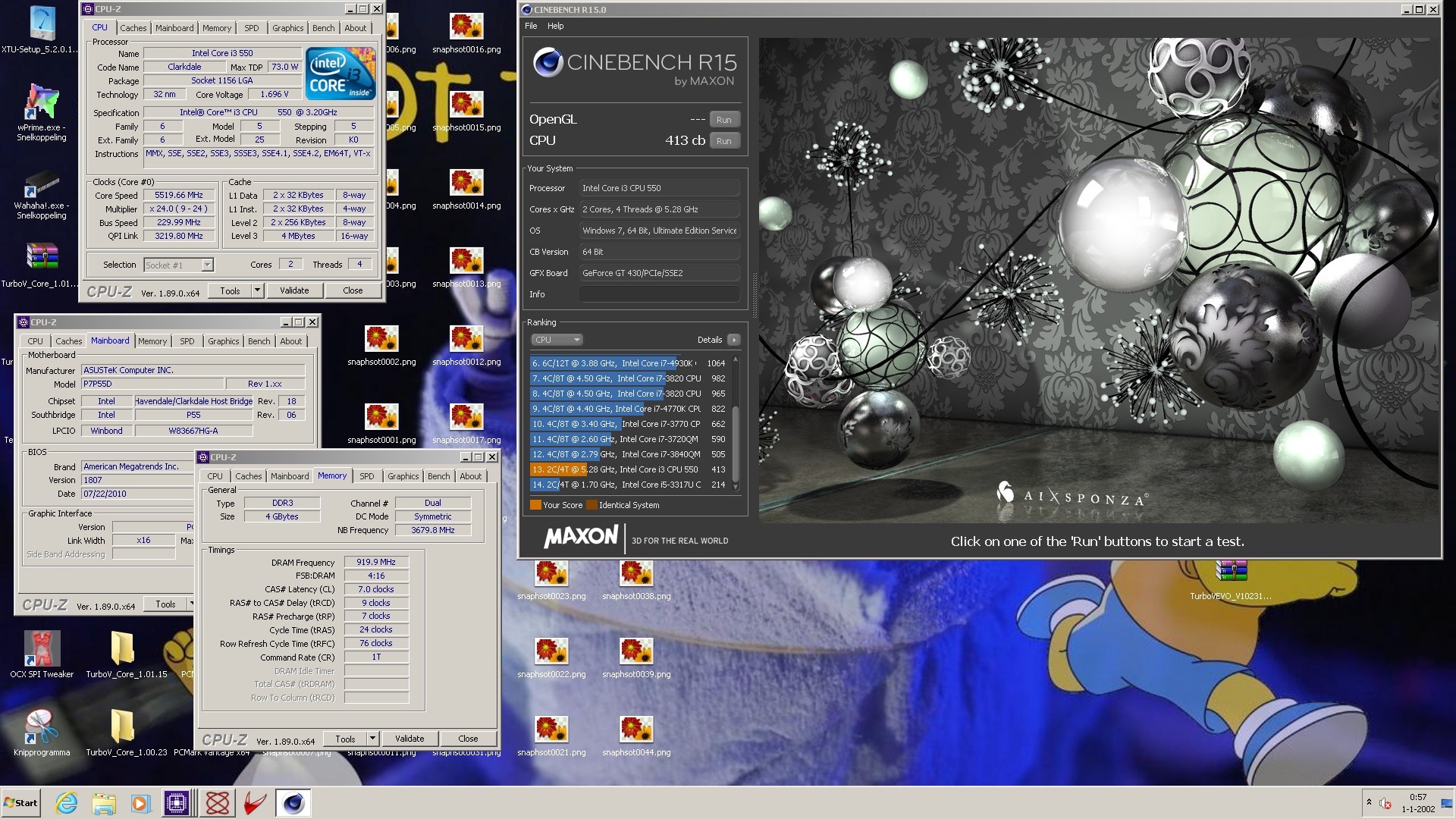
Task: Open CPU ranking type dropdown in Cinebench
Action: tap(556, 340)
